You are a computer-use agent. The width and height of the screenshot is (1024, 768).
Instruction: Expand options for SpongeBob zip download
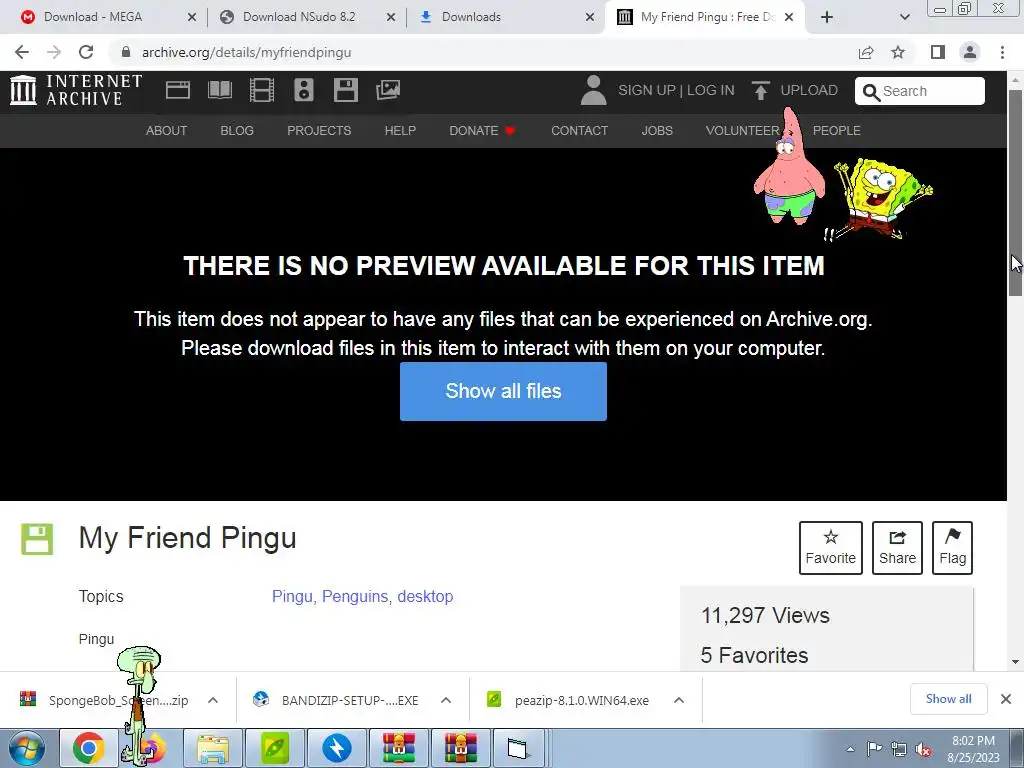[x=213, y=700]
